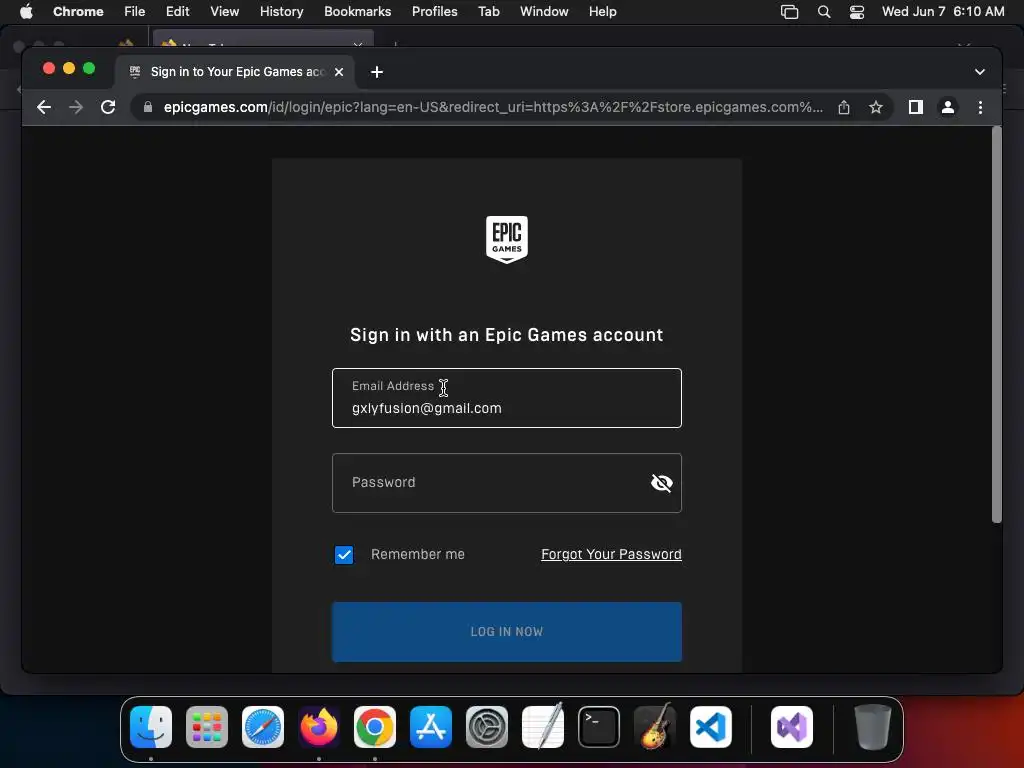Open the Window menu
This screenshot has width=1024, height=768.
[544, 12]
